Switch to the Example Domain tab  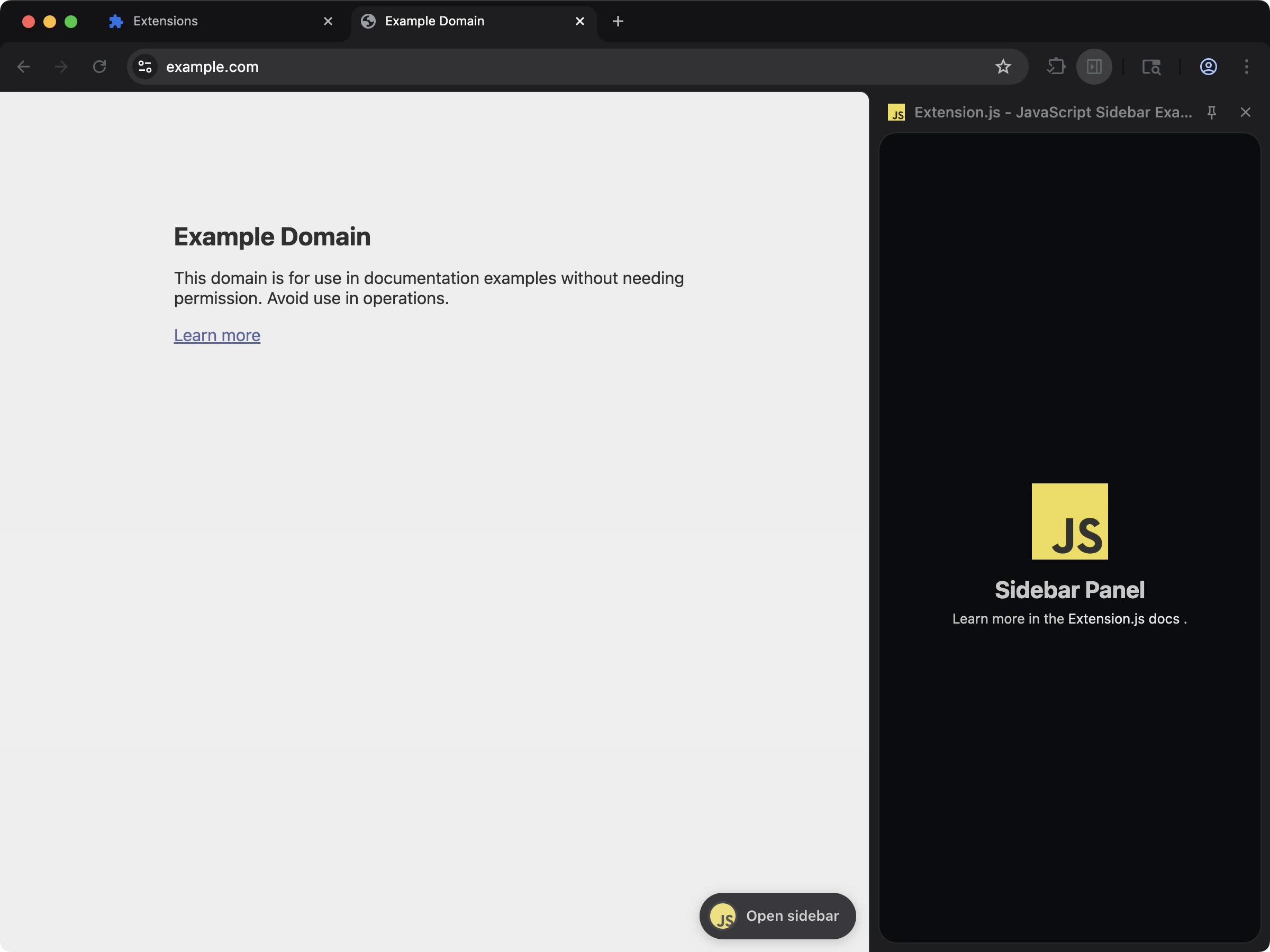coord(434,21)
